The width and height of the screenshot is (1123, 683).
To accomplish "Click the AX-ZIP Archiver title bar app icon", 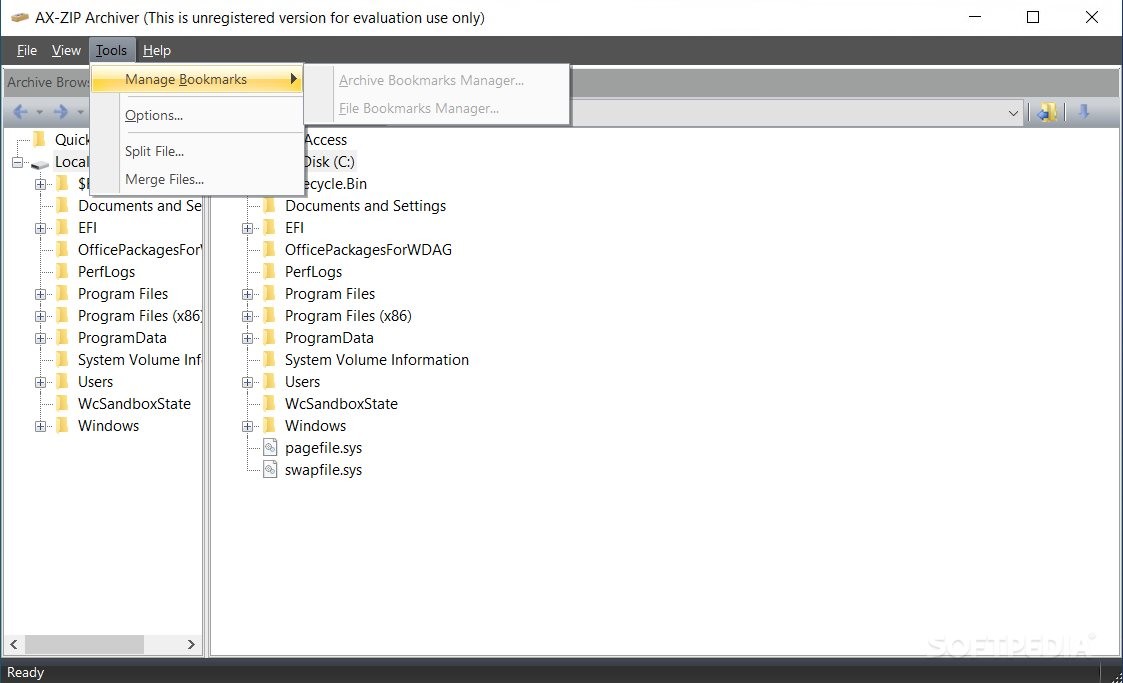I will 20,17.
